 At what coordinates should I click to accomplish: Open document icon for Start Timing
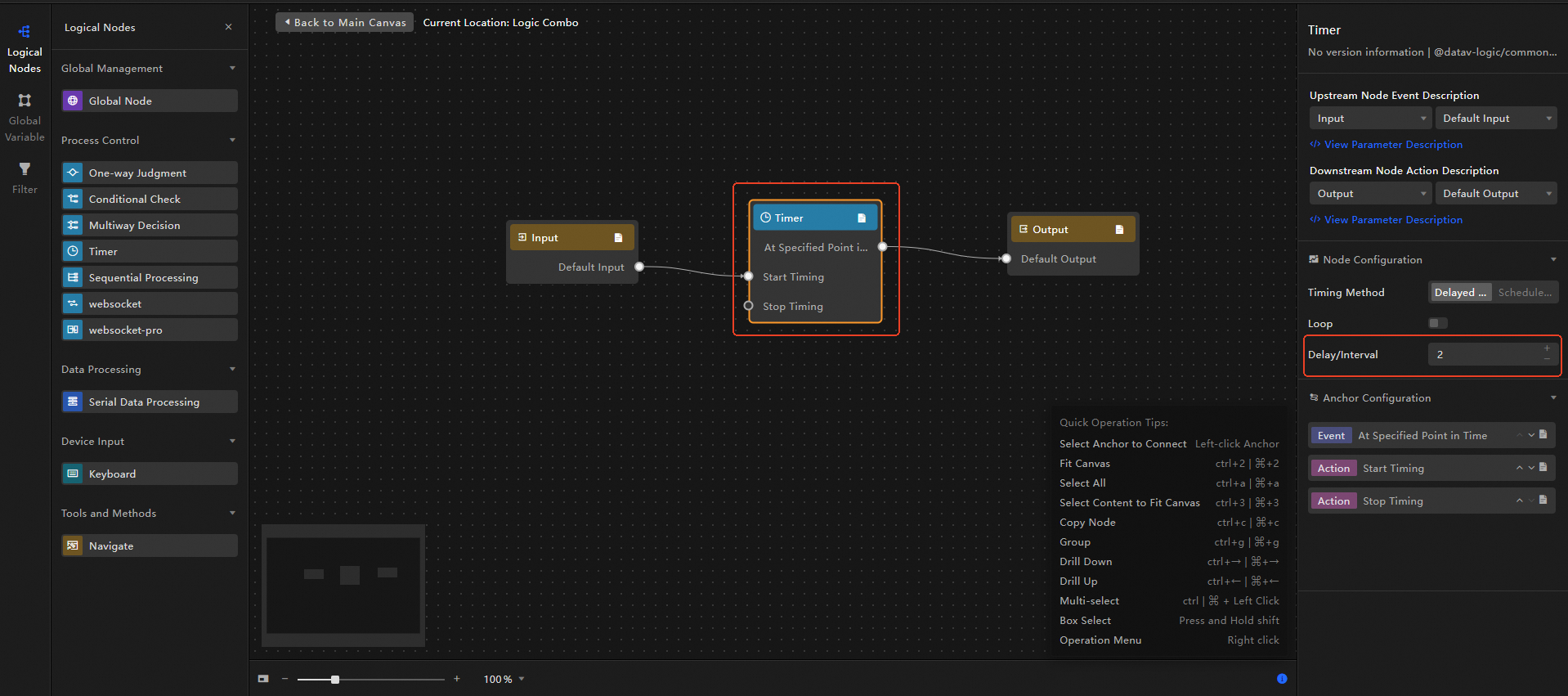click(1543, 467)
